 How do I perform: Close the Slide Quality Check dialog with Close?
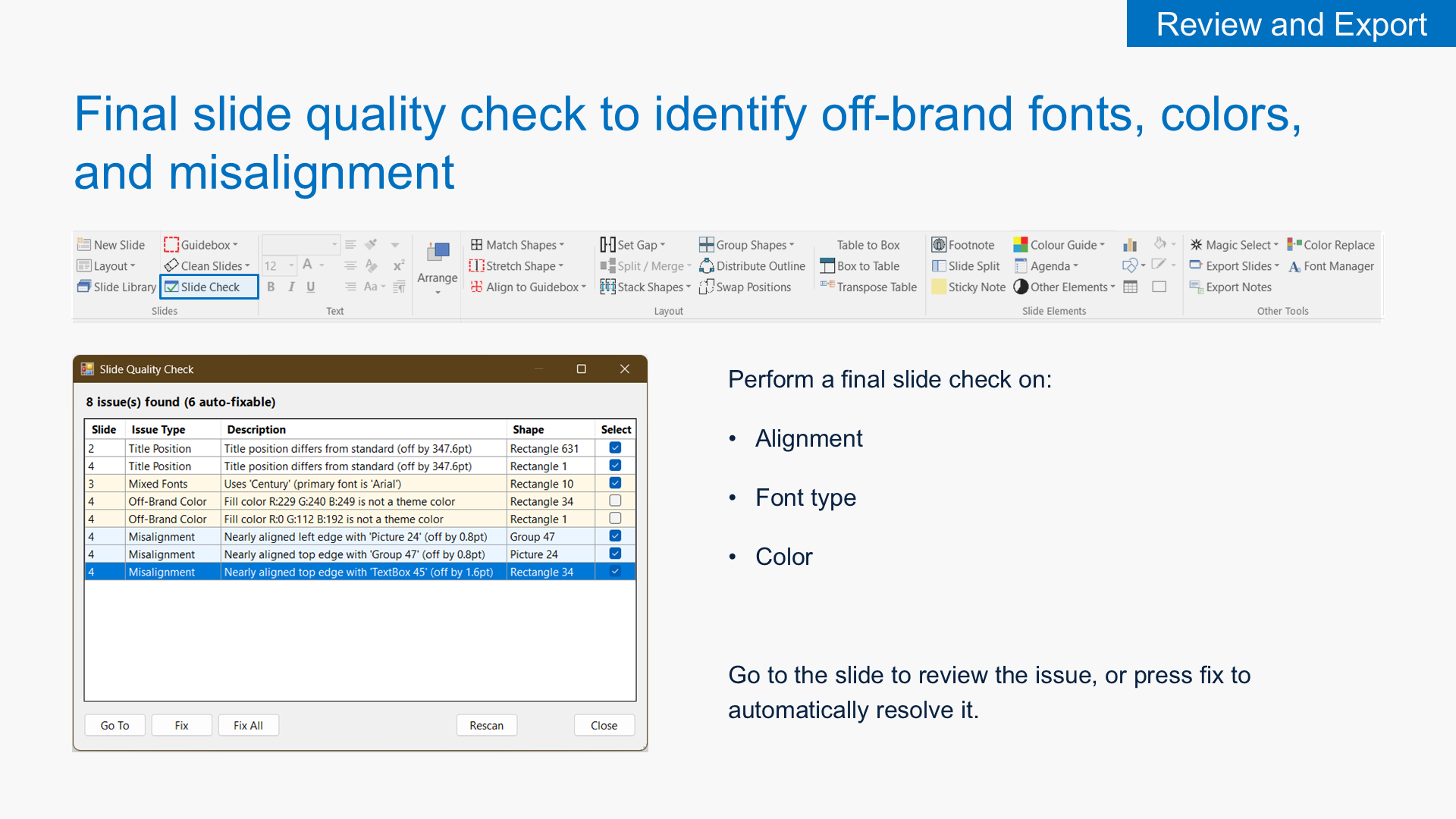[x=604, y=725]
